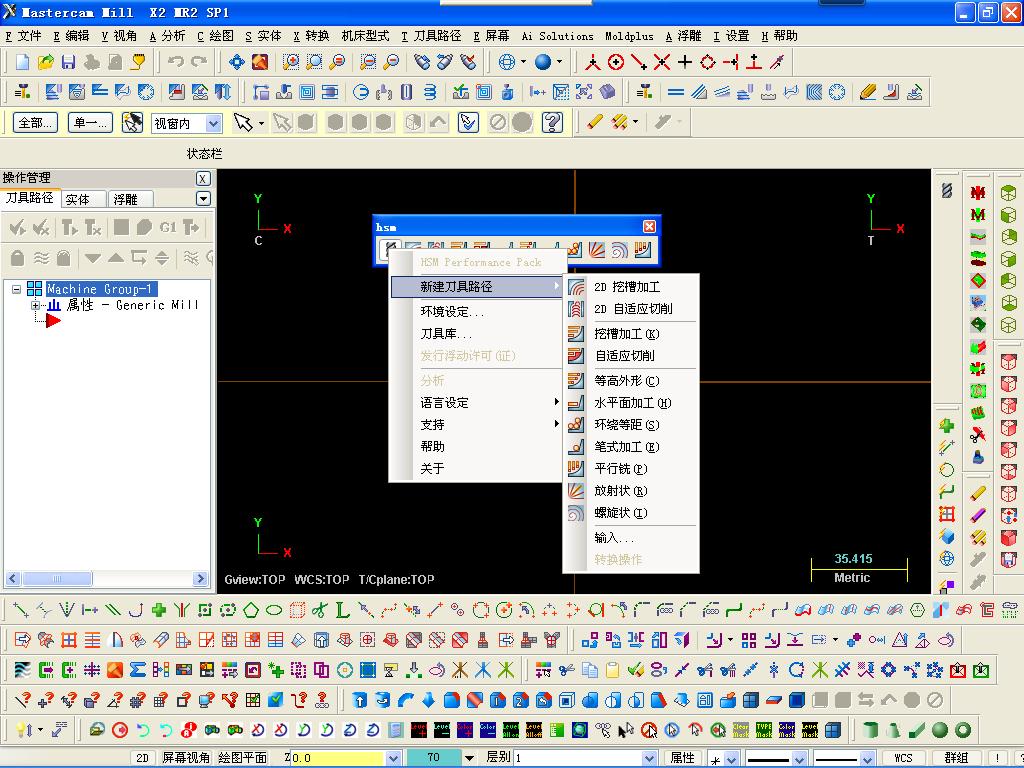Click the 单一 Single selection button

[90, 122]
